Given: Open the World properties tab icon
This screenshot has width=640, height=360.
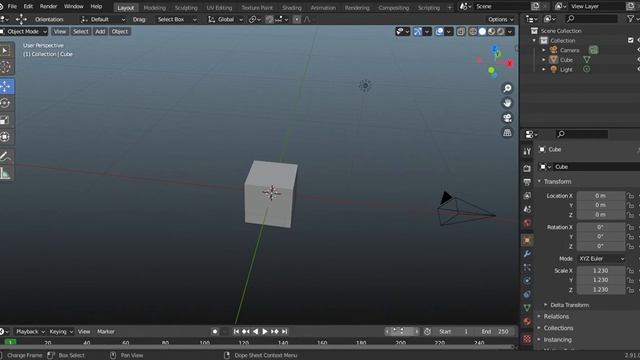Looking at the screenshot, I should (527, 222).
